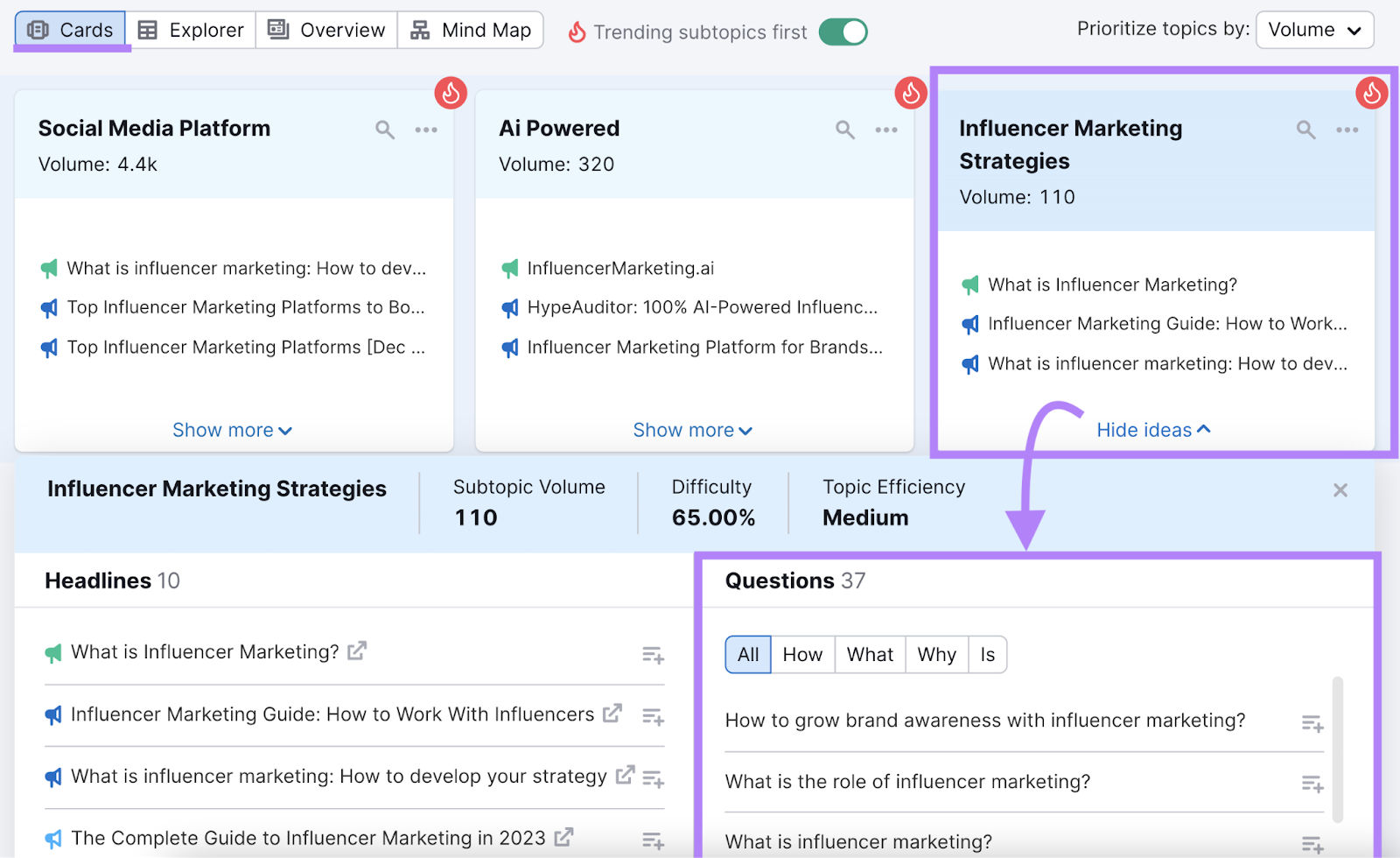1400x858 pixels.
Task: Filter questions by What
Action: click(x=870, y=655)
